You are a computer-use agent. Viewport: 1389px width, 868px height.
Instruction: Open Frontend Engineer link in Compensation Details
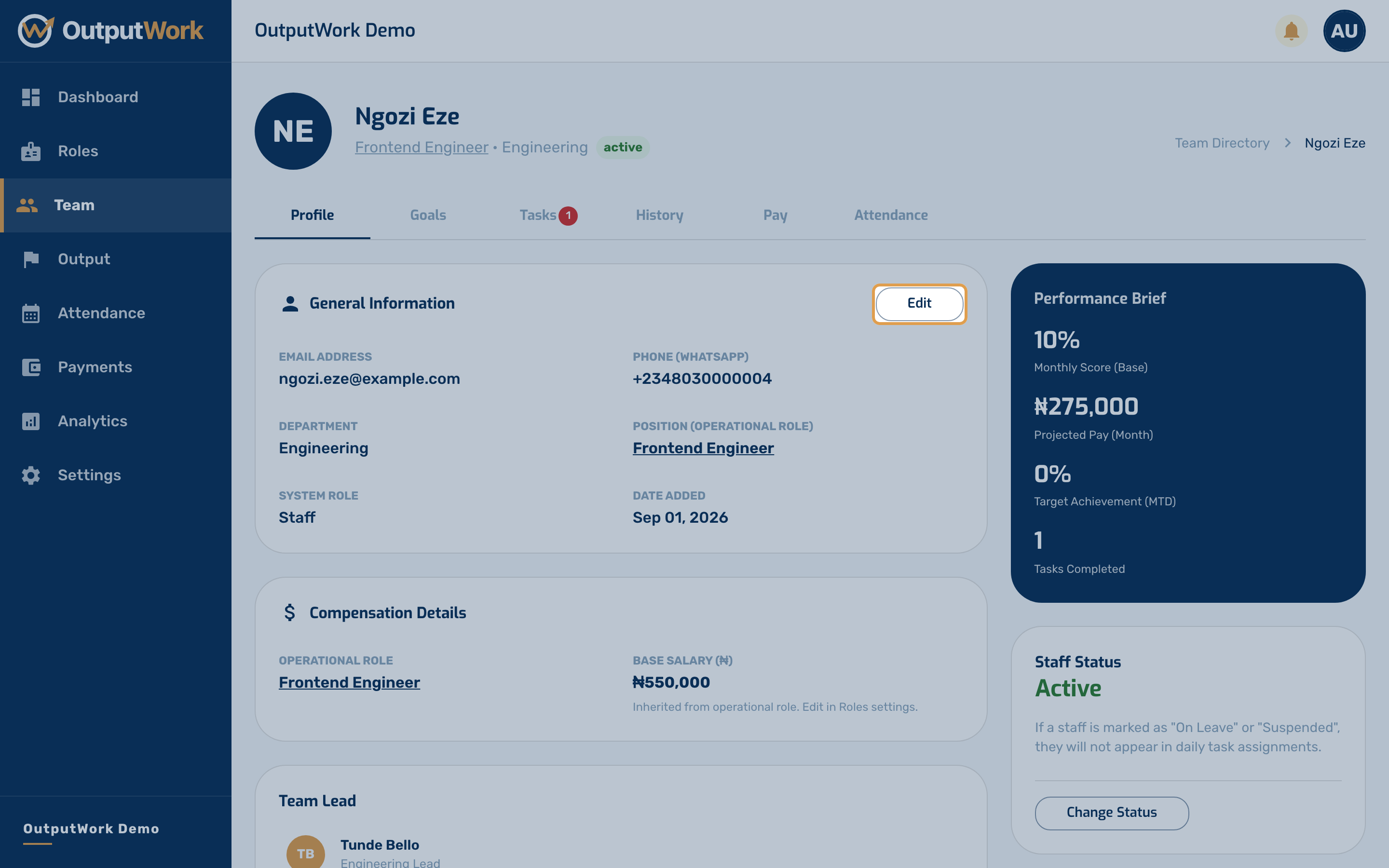349,682
